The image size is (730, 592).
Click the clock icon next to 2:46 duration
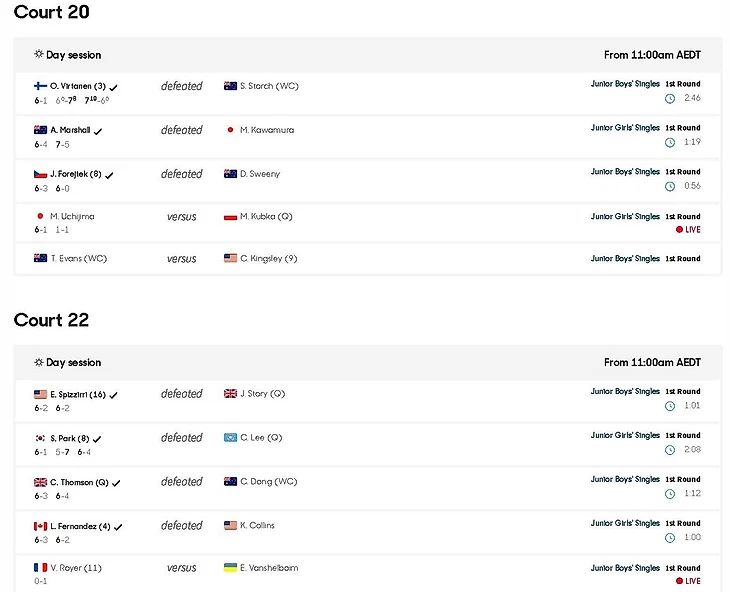pos(669,98)
